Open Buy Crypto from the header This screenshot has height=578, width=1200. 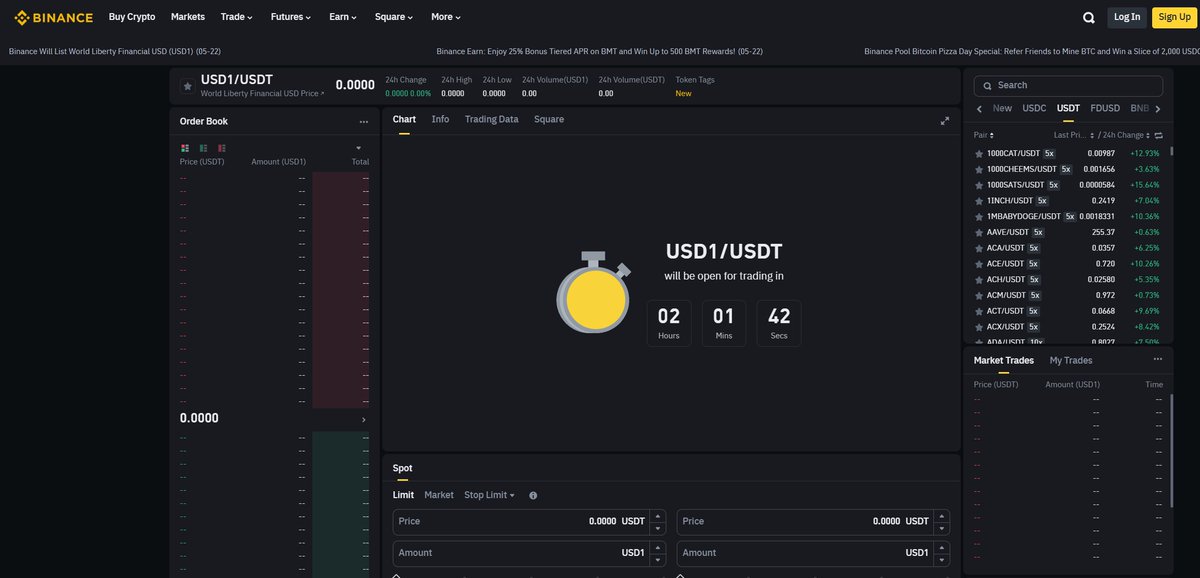132,17
